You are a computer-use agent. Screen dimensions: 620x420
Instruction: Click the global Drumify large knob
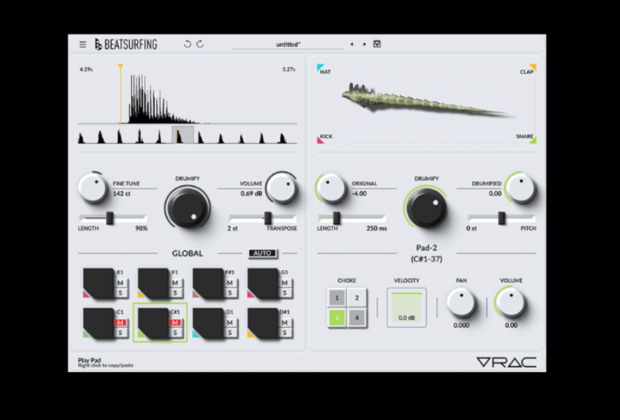pyautogui.click(x=187, y=208)
